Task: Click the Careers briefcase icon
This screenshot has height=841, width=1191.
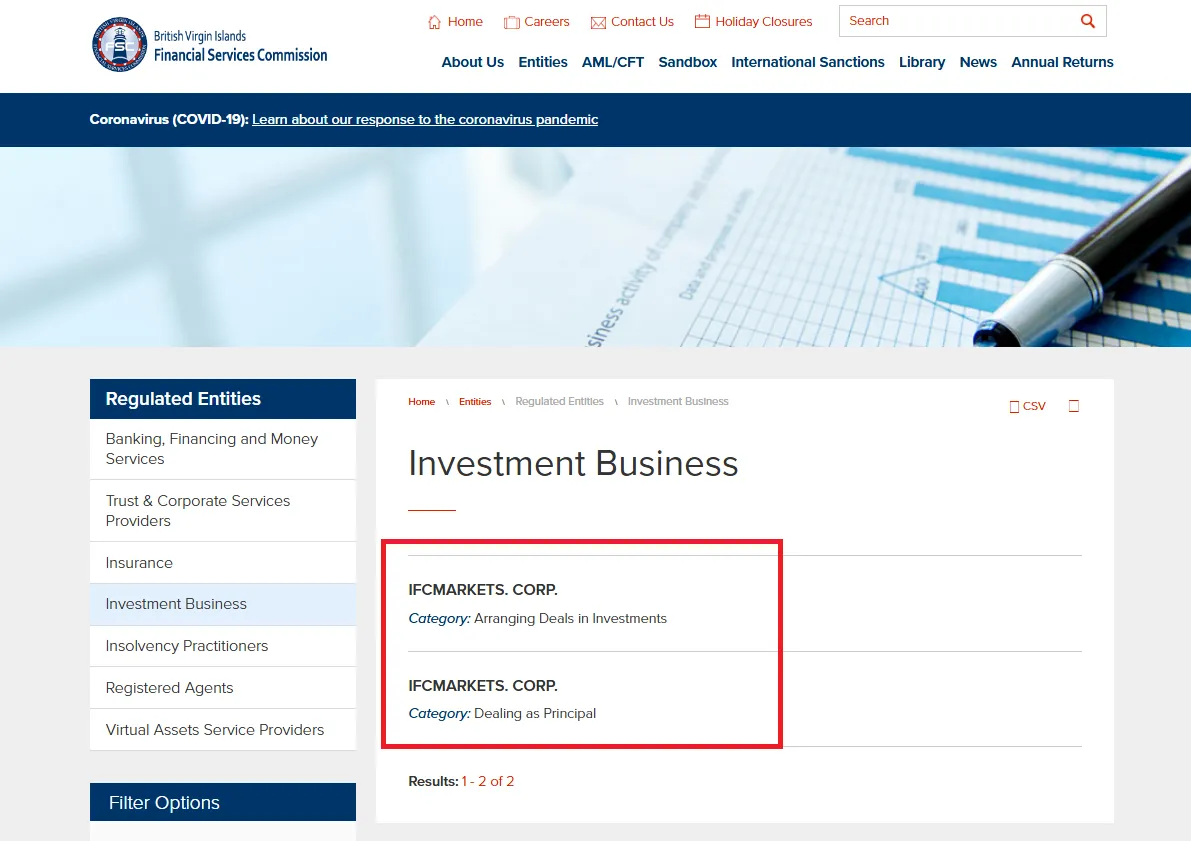Action: click(511, 22)
